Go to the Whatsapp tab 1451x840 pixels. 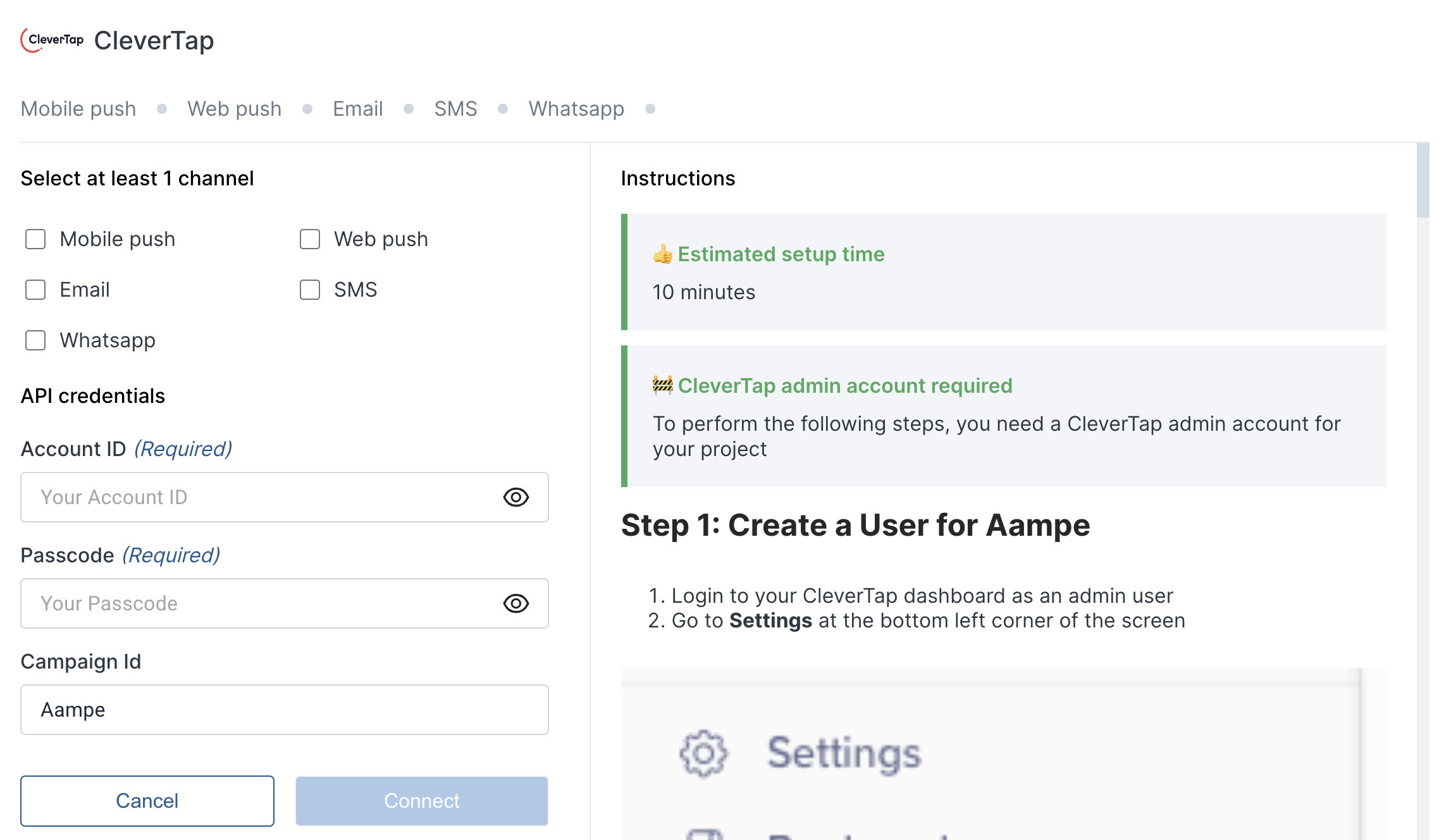[x=576, y=108]
